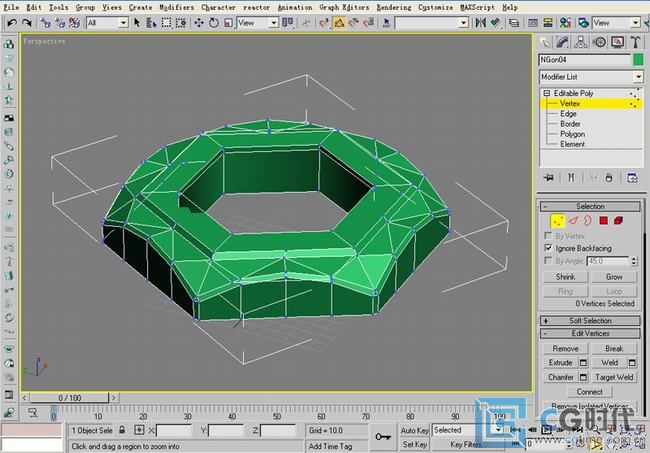This screenshot has height=453, width=650.
Task: Choose the Rectangular Selection Region tool
Action: coord(166,23)
